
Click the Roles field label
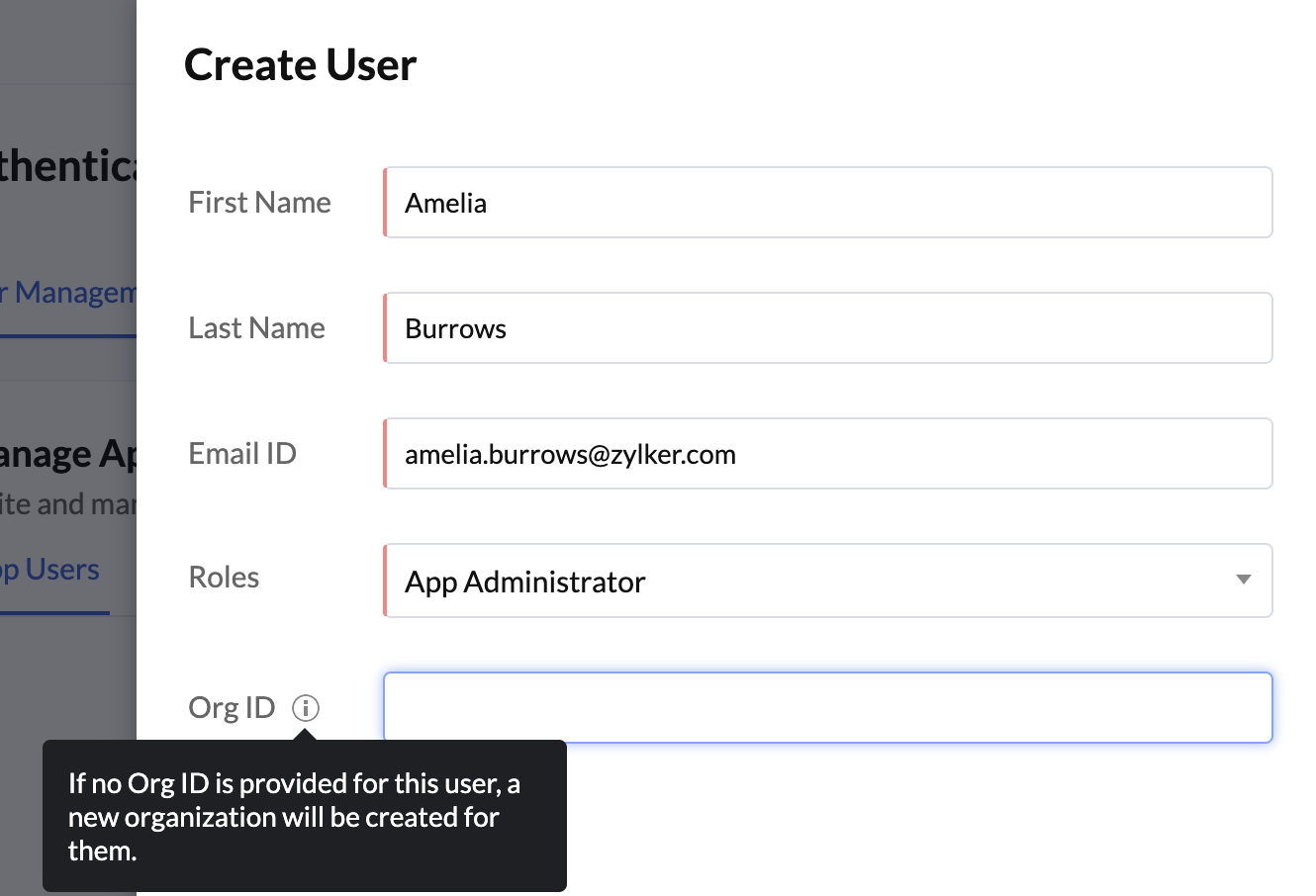(x=224, y=578)
